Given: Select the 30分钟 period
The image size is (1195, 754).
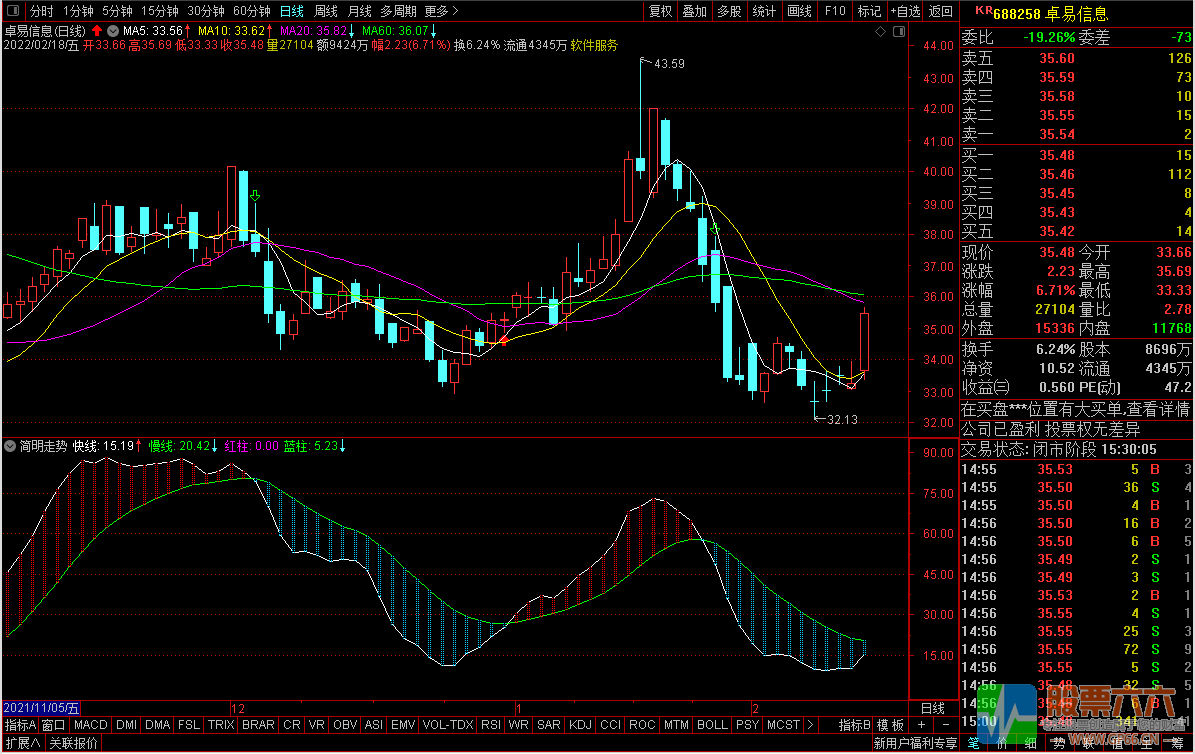Looking at the screenshot, I should (206, 11).
